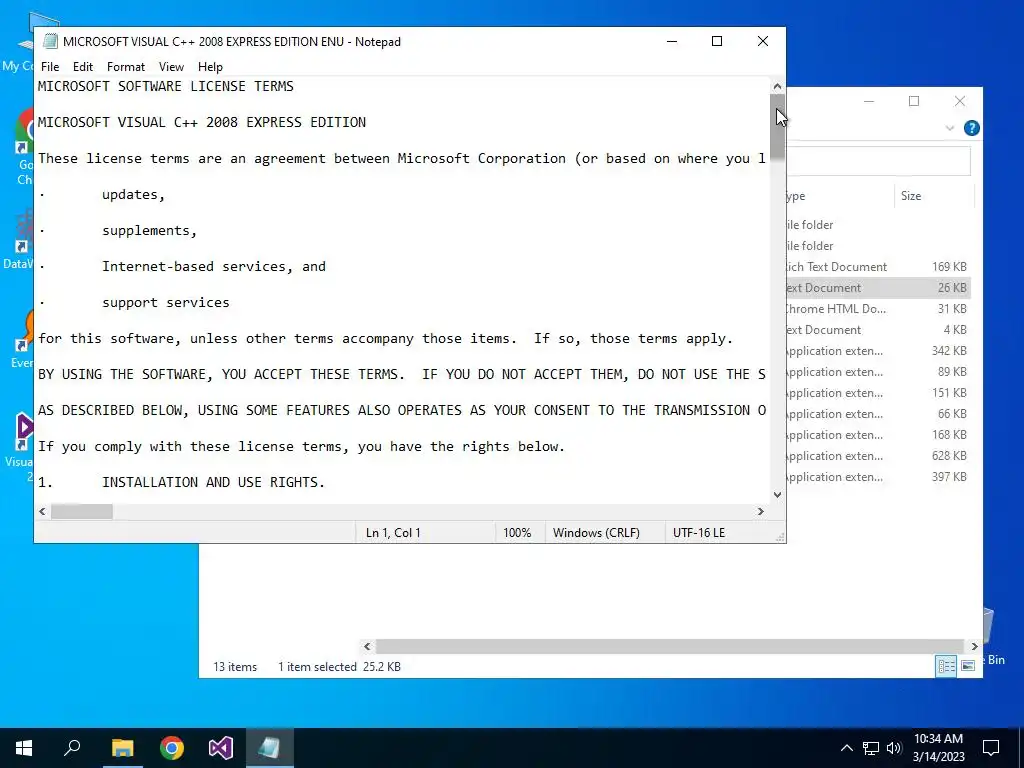This screenshot has height=768, width=1024.
Task: Click the Notepad taskbar icon
Action: 270,748
